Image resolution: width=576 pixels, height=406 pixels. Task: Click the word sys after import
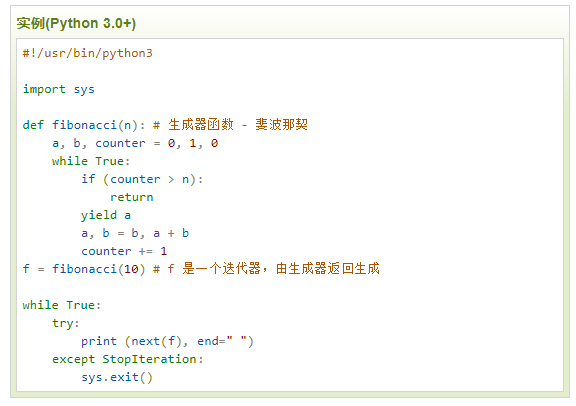pos(84,90)
